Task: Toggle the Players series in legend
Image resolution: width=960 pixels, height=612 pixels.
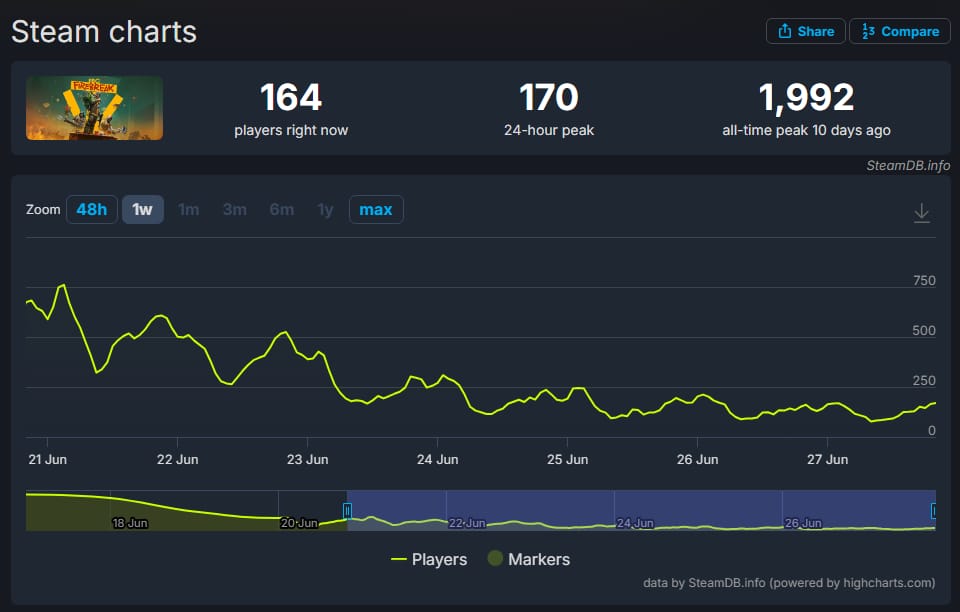Action: coord(429,559)
